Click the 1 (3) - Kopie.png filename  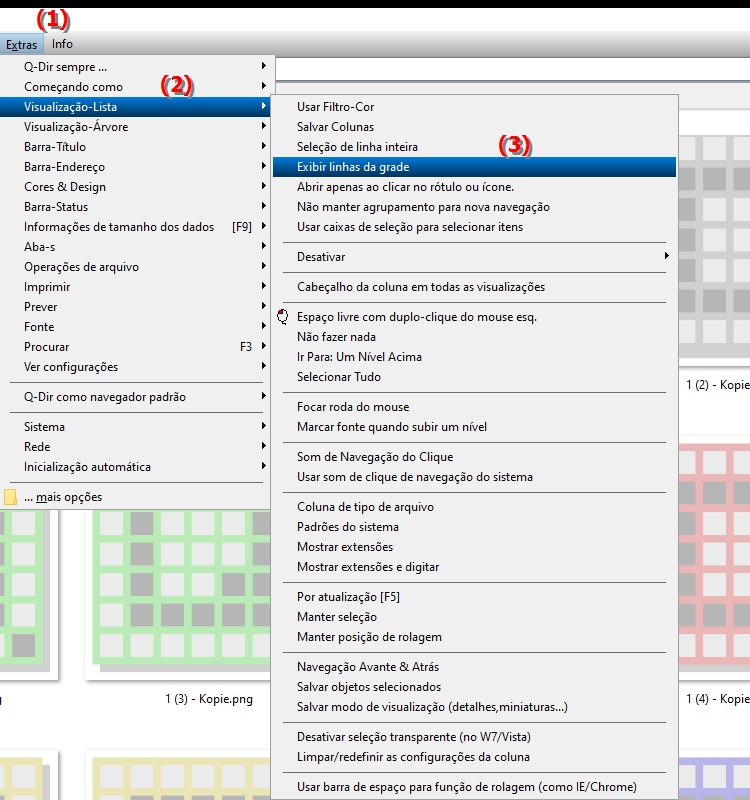click(209, 699)
